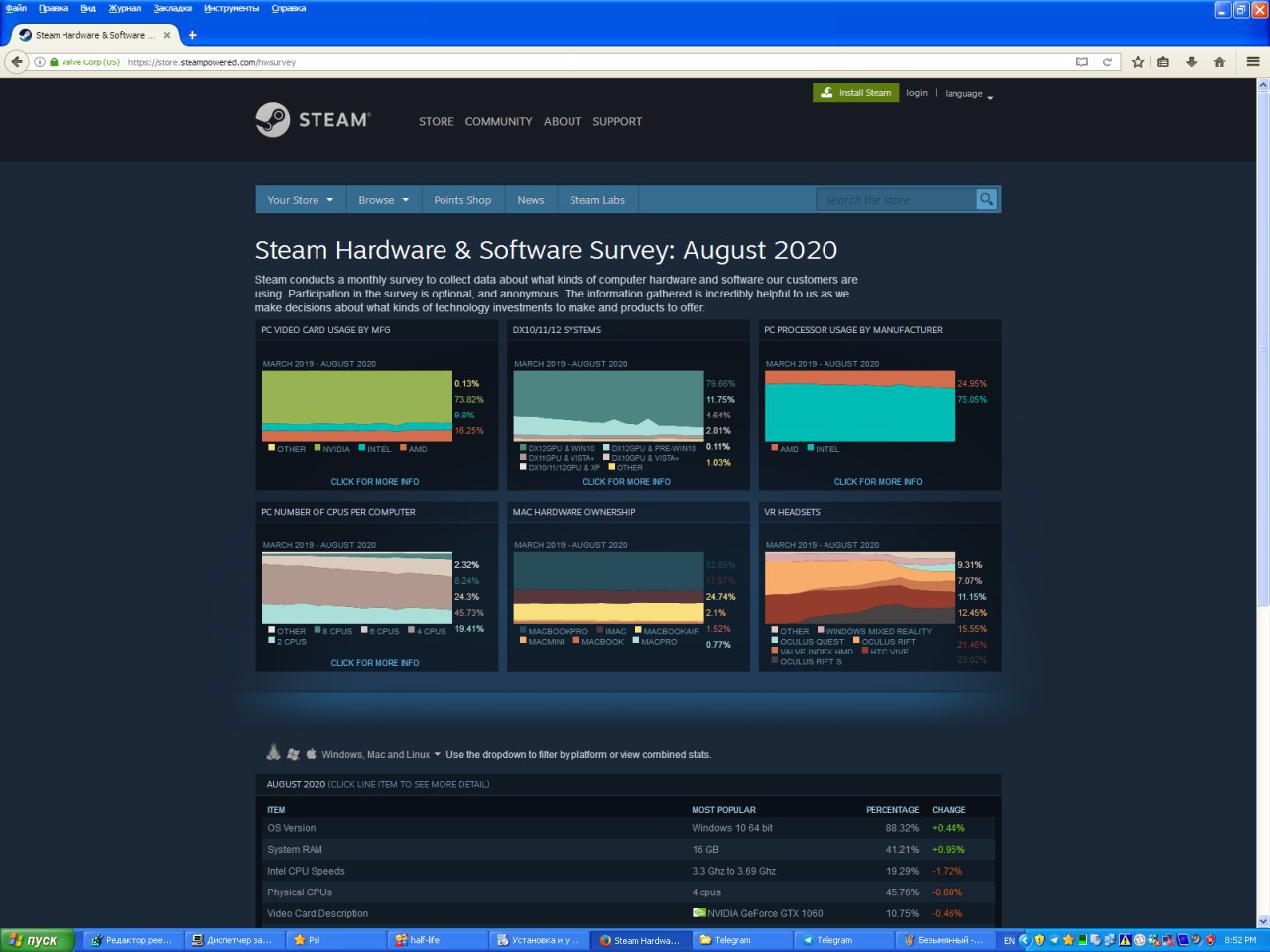The image size is (1270, 952).
Task: Open downloads with the down arrow icon
Action: 1191,61
